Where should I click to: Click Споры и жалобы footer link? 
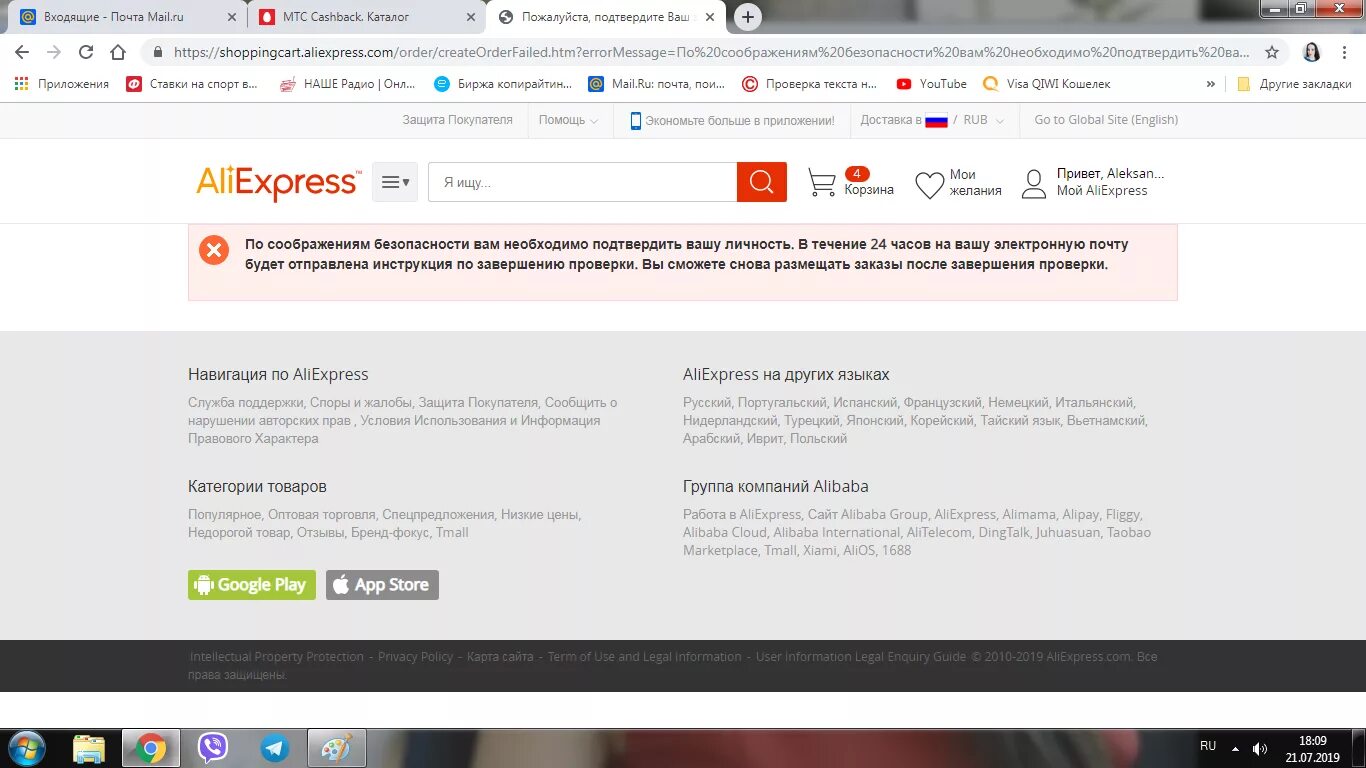pos(361,403)
